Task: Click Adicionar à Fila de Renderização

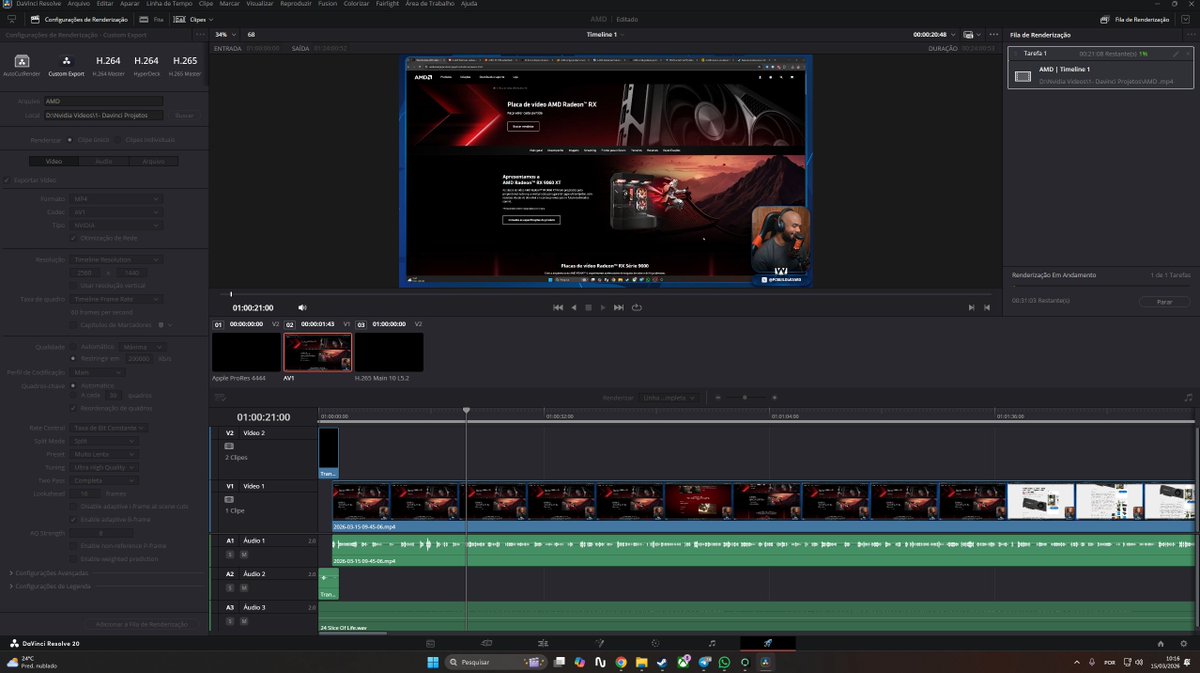Action: click(x=142, y=624)
